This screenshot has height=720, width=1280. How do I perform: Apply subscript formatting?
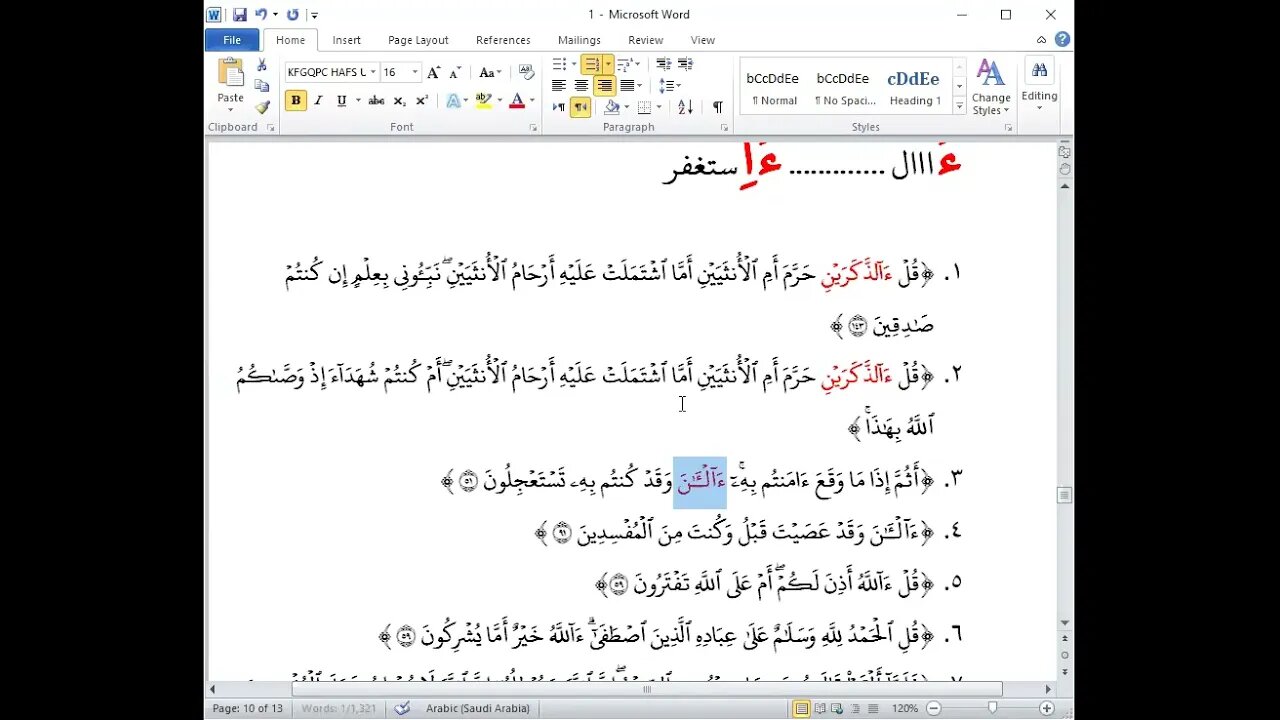coord(399,100)
